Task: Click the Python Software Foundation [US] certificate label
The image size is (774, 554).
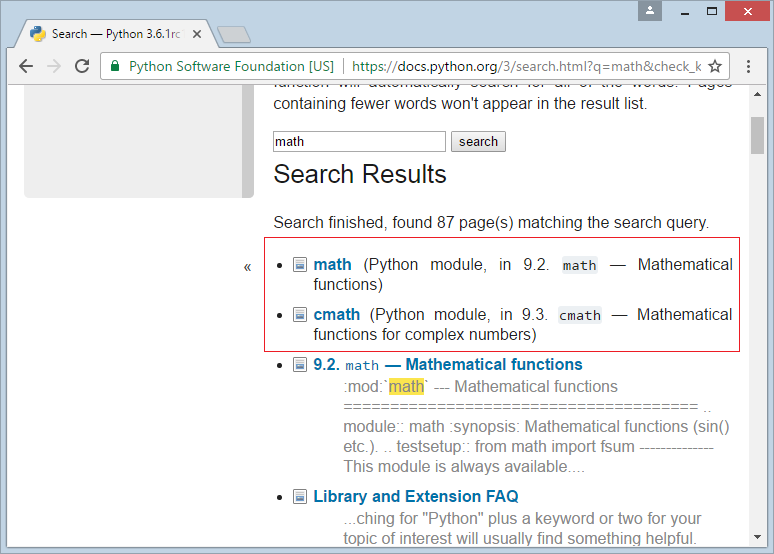Action: point(231,66)
